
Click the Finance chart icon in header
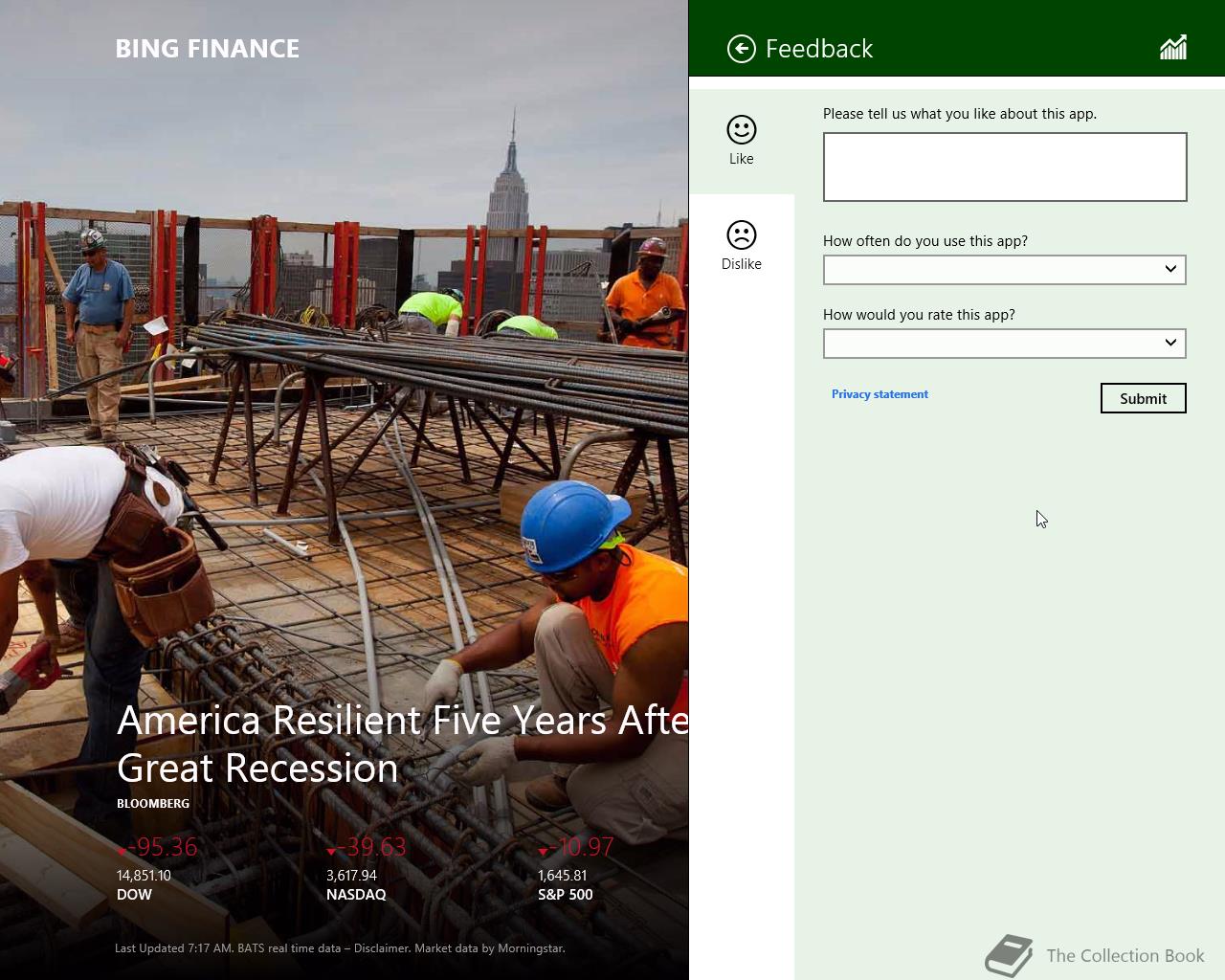coord(1172,48)
